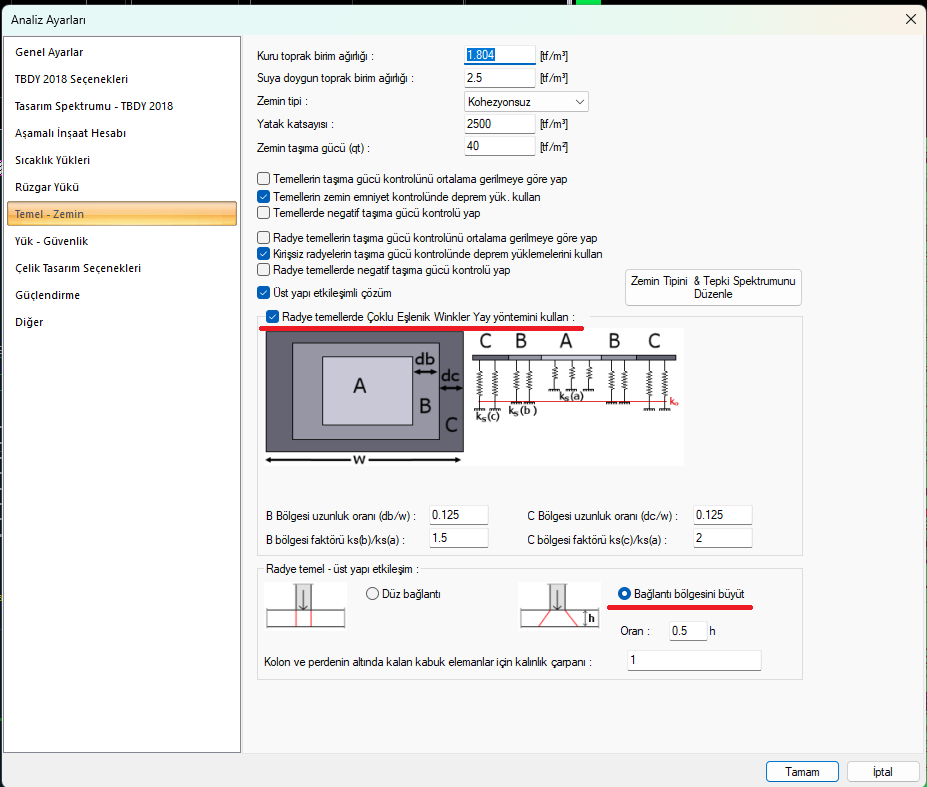Select Bağlantı bölgesini büyüt radio option

point(624,594)
